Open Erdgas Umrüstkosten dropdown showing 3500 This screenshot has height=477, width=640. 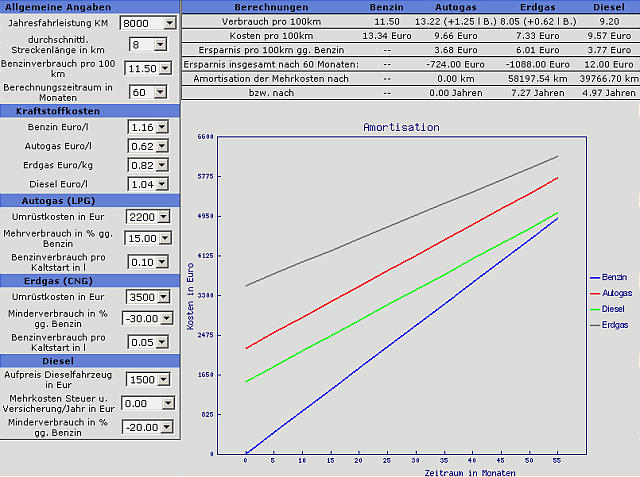coord(148,296)
